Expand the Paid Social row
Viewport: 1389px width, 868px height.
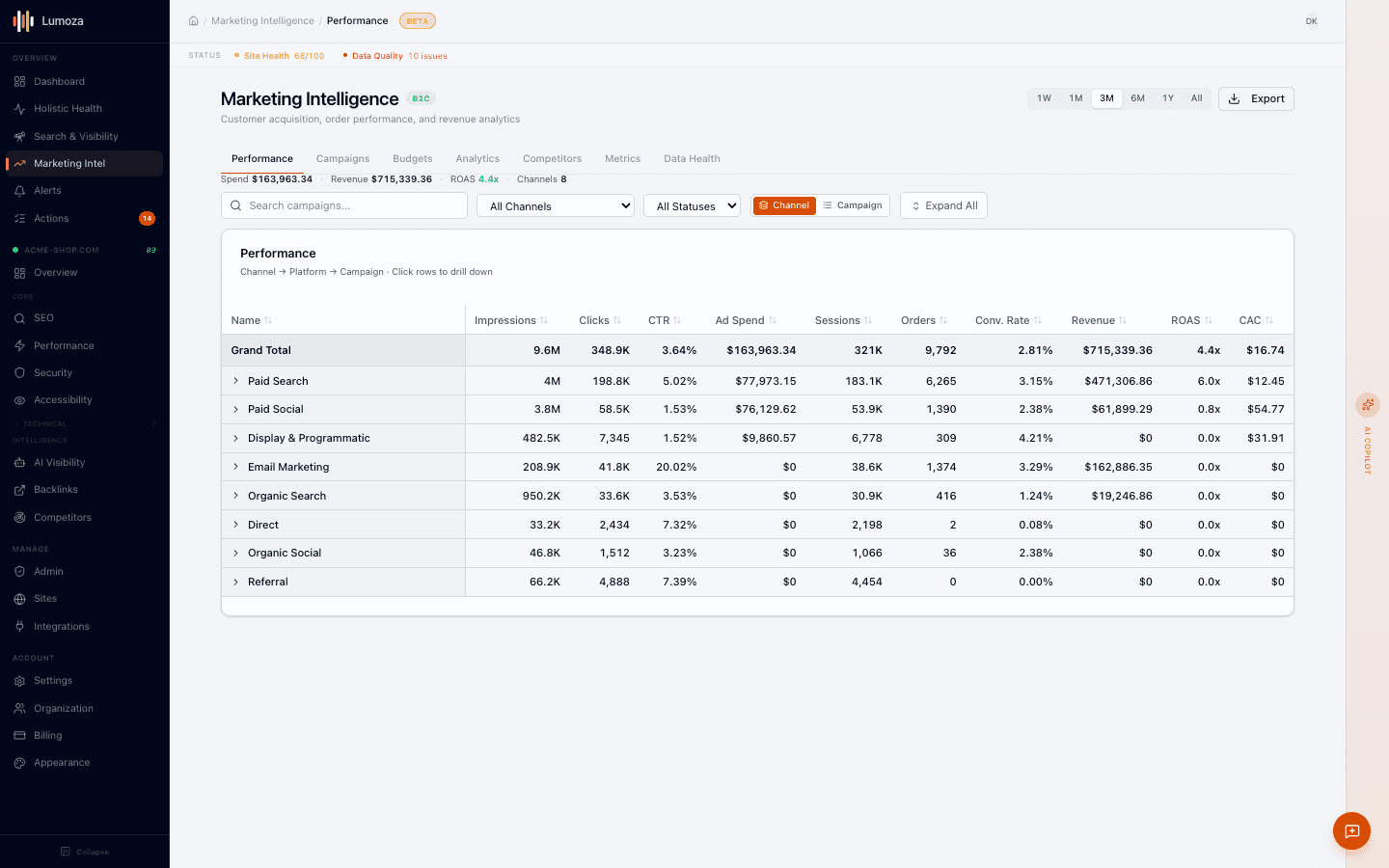point(235,409)
